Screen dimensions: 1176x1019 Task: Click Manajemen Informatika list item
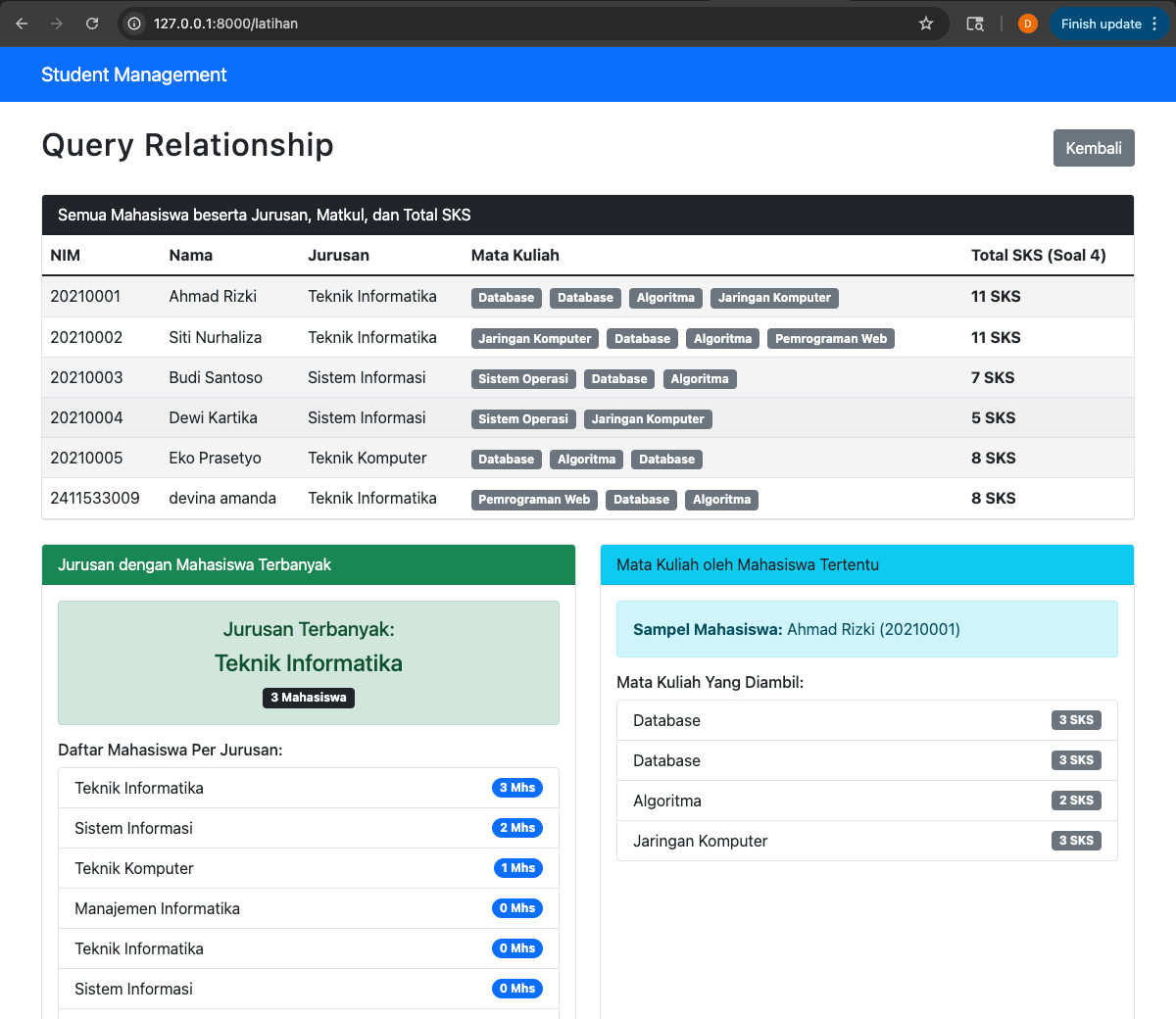[x=309, y=908]
